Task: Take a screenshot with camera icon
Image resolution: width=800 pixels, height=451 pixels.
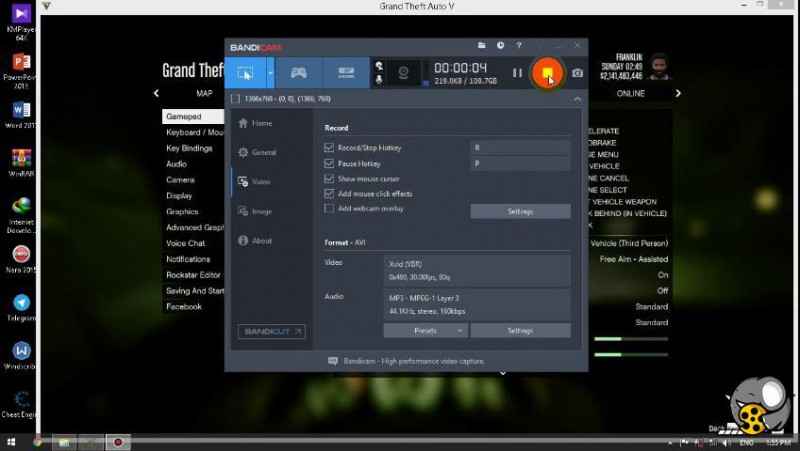Action: pyautogui.click(x=577, y=73)
